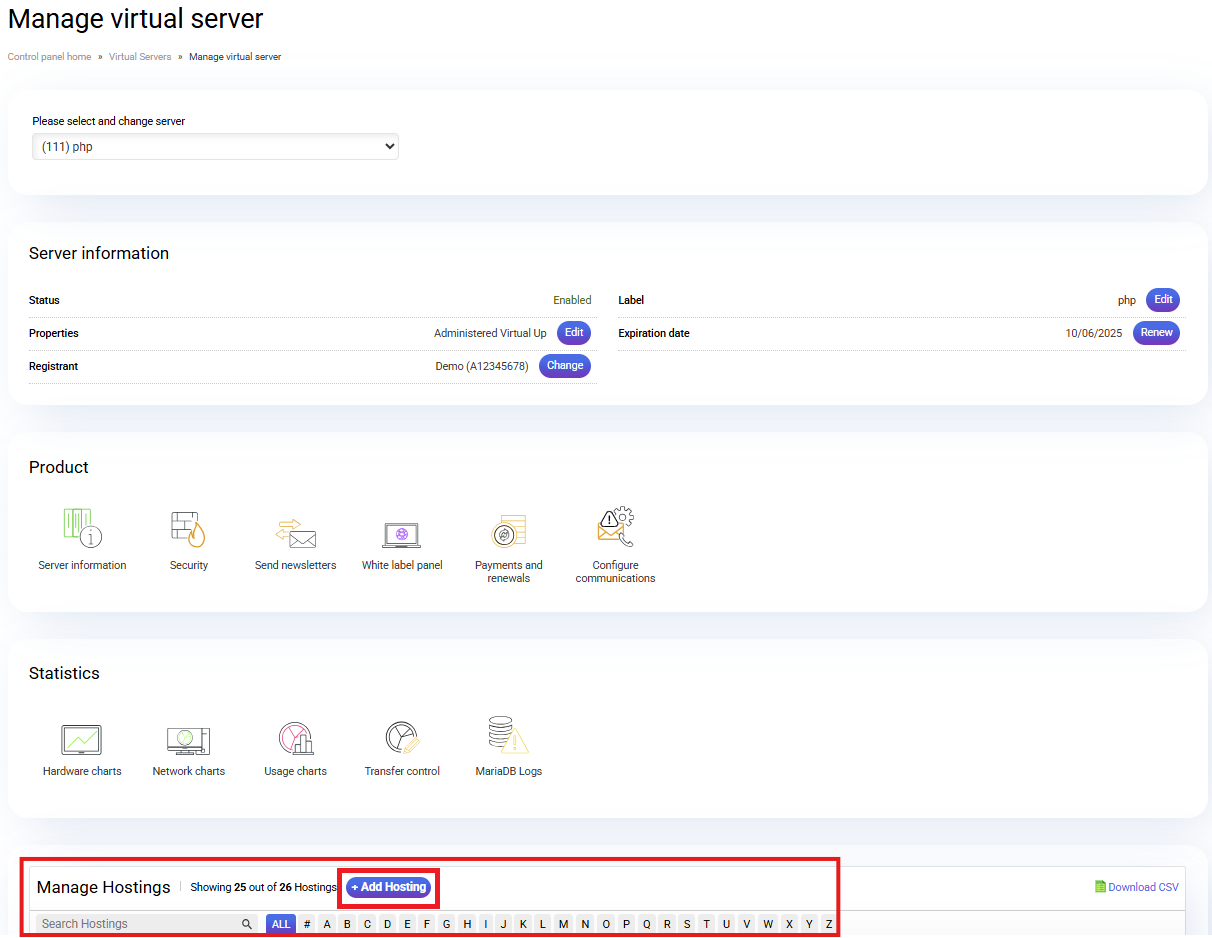Click the Renew expiration date button

tap(1156, 333)
